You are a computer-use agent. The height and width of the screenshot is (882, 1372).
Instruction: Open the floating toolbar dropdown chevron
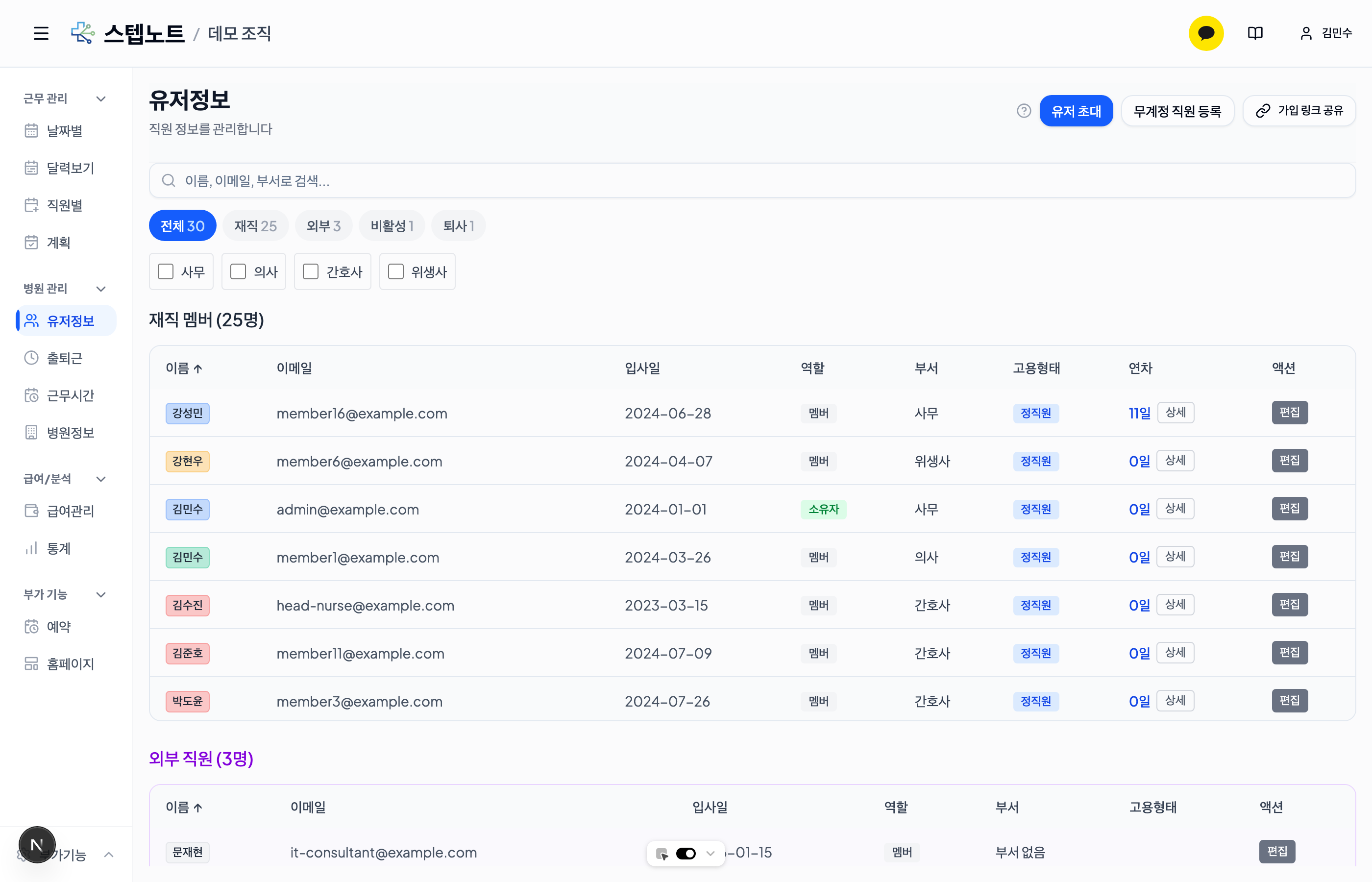(710, 854)
